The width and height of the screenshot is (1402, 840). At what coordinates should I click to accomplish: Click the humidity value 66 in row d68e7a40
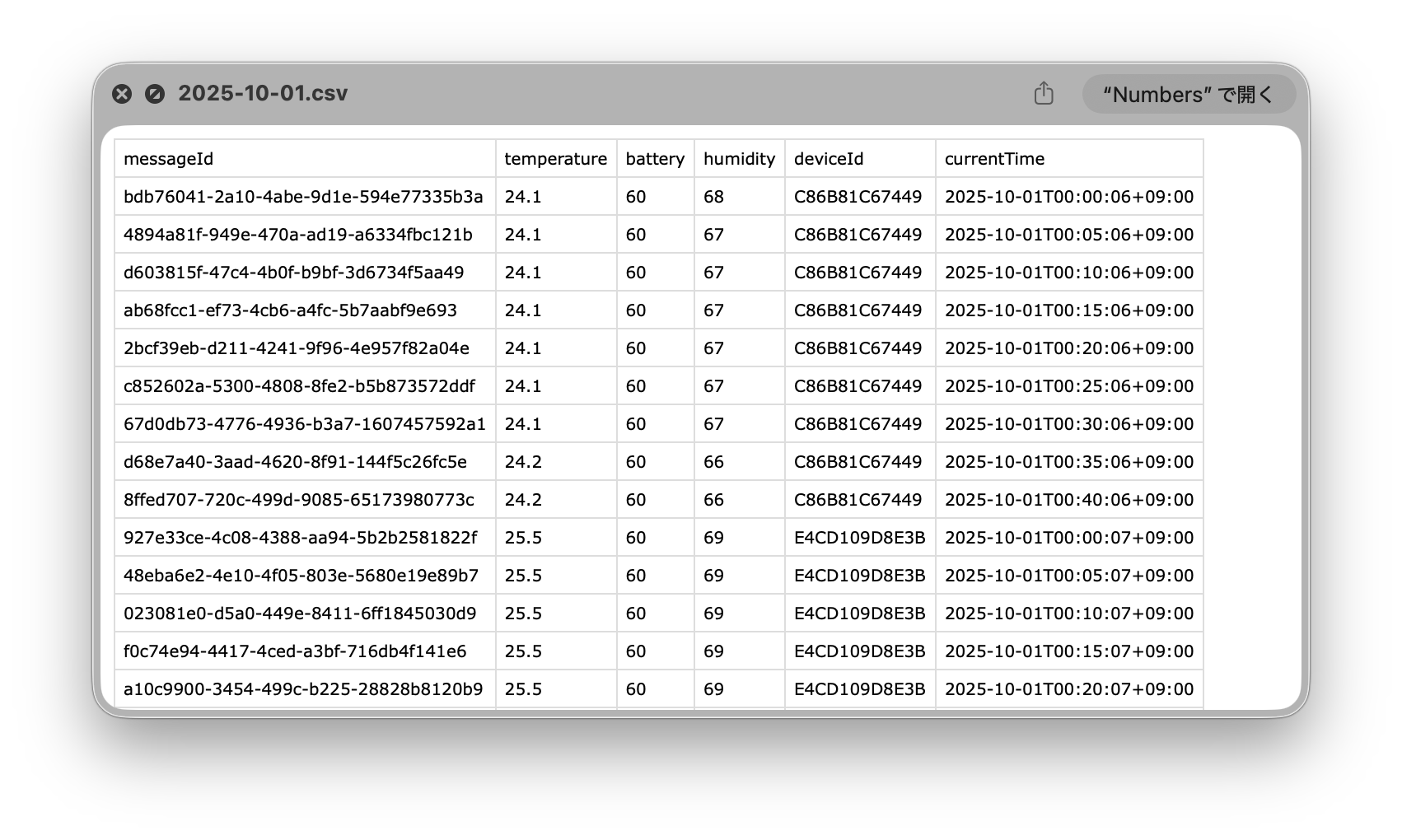click(713, 461)
